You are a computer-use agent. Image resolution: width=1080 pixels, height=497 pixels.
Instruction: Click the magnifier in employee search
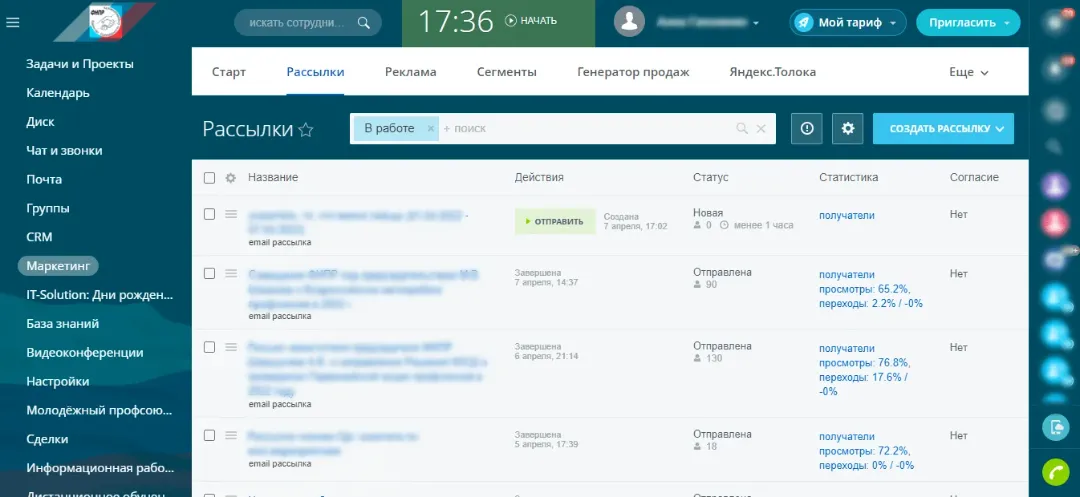364,23
